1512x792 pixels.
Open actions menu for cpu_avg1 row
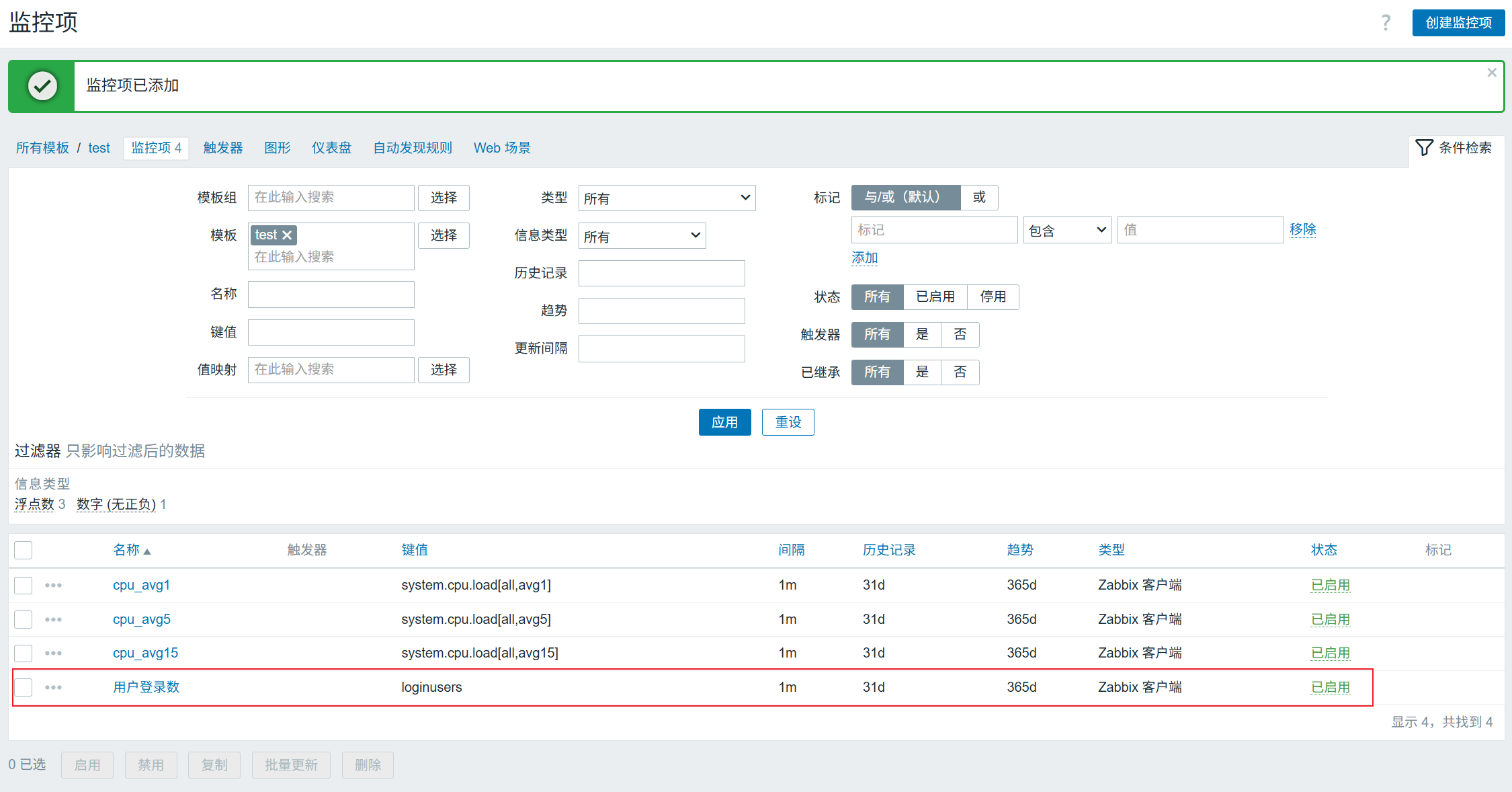click(53, 586)
